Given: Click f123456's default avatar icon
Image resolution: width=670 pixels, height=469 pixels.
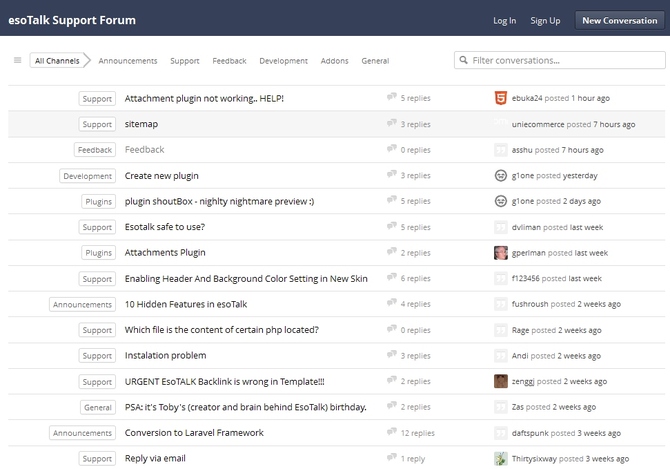Looking at the screenshot, I should pyautogui.click(x=500, y=278).
